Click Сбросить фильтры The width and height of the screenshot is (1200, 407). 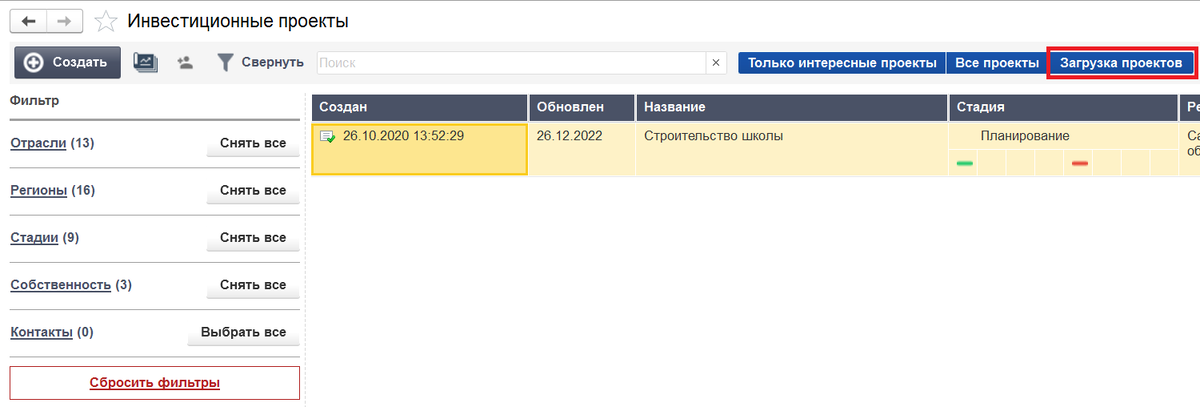pyautogui.click(x=155, y=382)
